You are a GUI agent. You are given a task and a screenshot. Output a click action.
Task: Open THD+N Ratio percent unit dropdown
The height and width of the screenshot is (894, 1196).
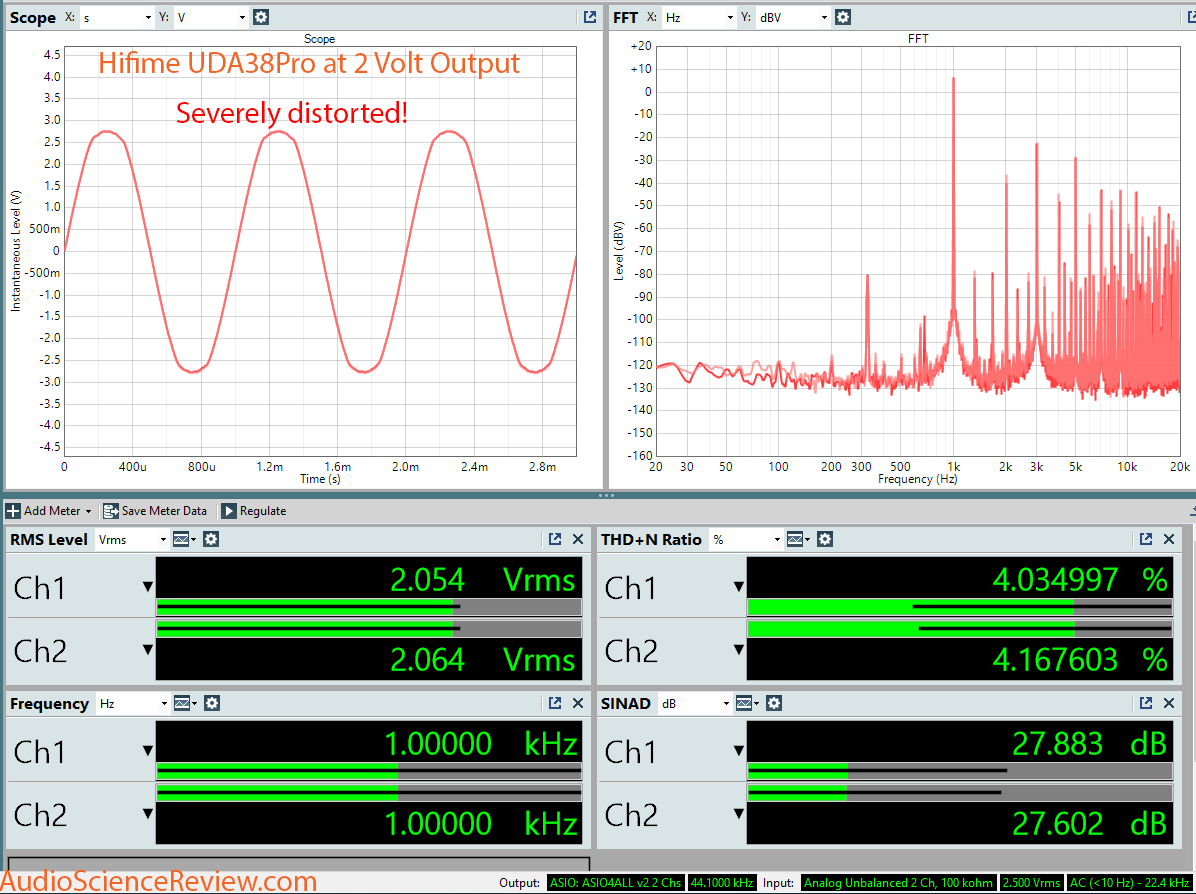pos(746,539)
